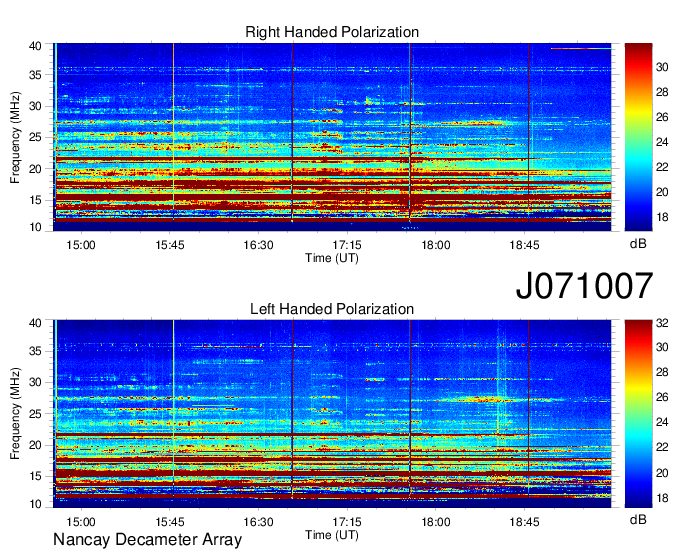
Task: Click the 17:15 time tick of Left Handed plot
Action: click(x=347, y=522)
